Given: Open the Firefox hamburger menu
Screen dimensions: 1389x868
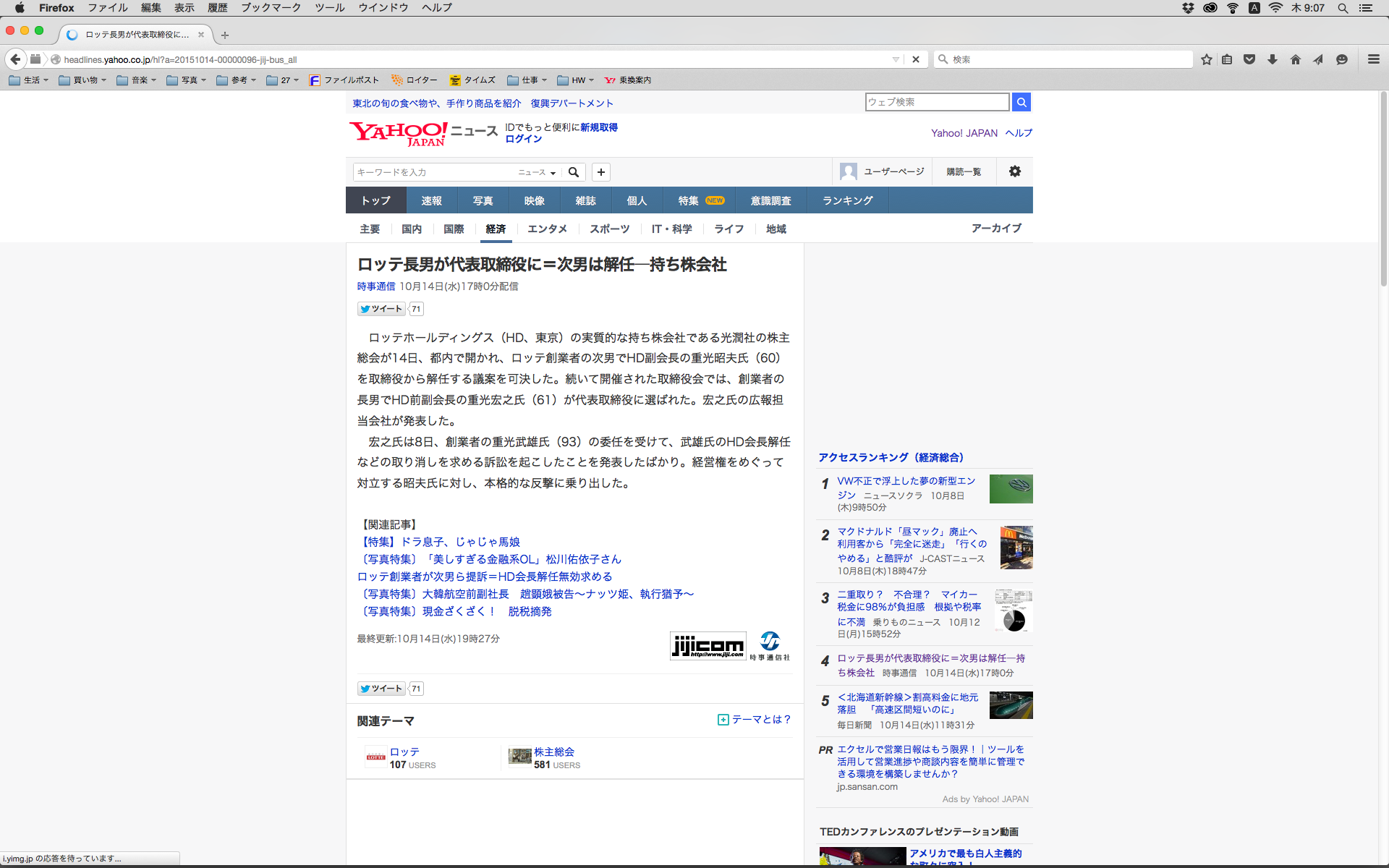Looking at the screenshot, I should coord(1373,59).
